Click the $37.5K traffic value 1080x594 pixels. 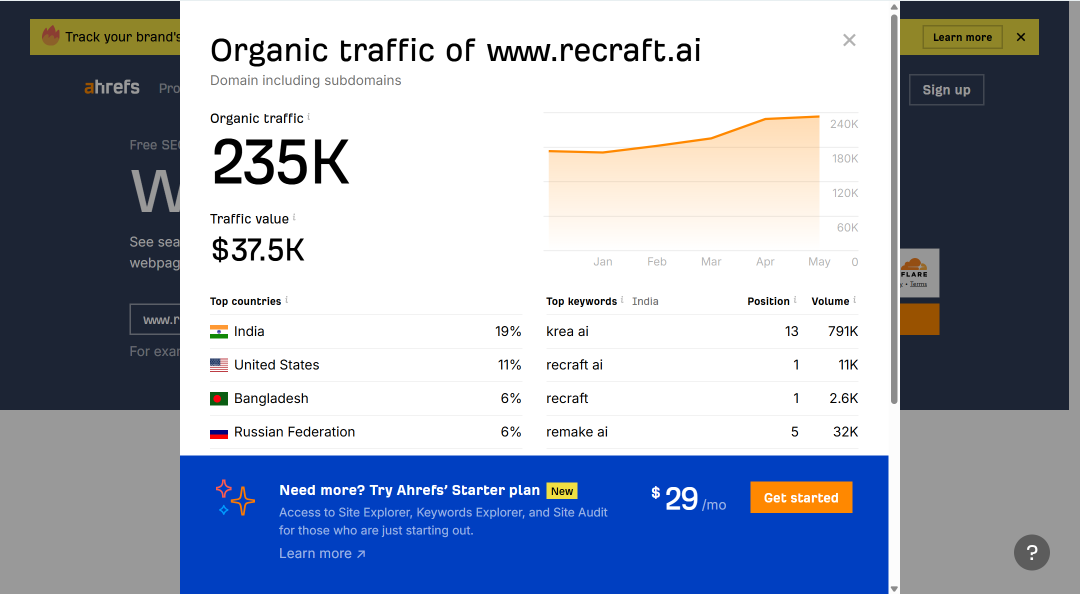pyautogui.click(x=258, y=250)
